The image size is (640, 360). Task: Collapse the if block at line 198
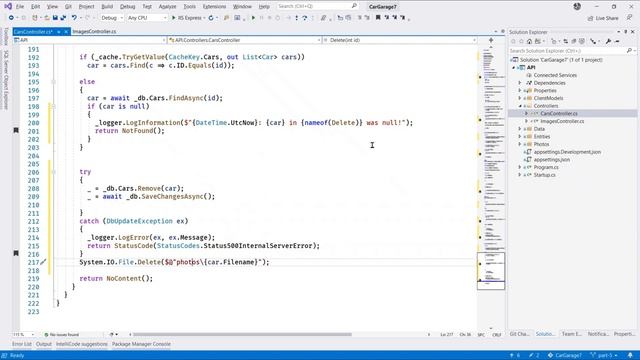53,106
